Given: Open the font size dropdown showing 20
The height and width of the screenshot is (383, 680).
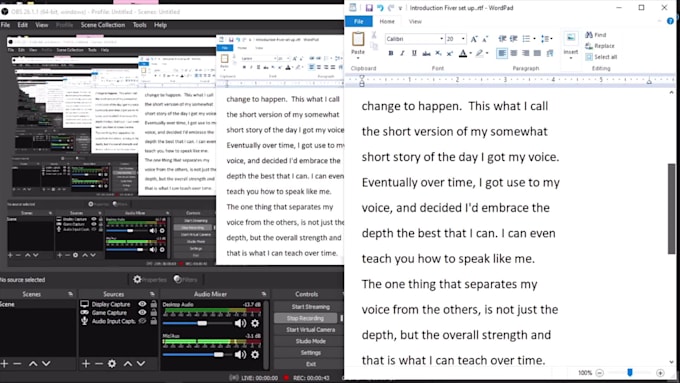Looking at the screenshot, I should [463, 39].
